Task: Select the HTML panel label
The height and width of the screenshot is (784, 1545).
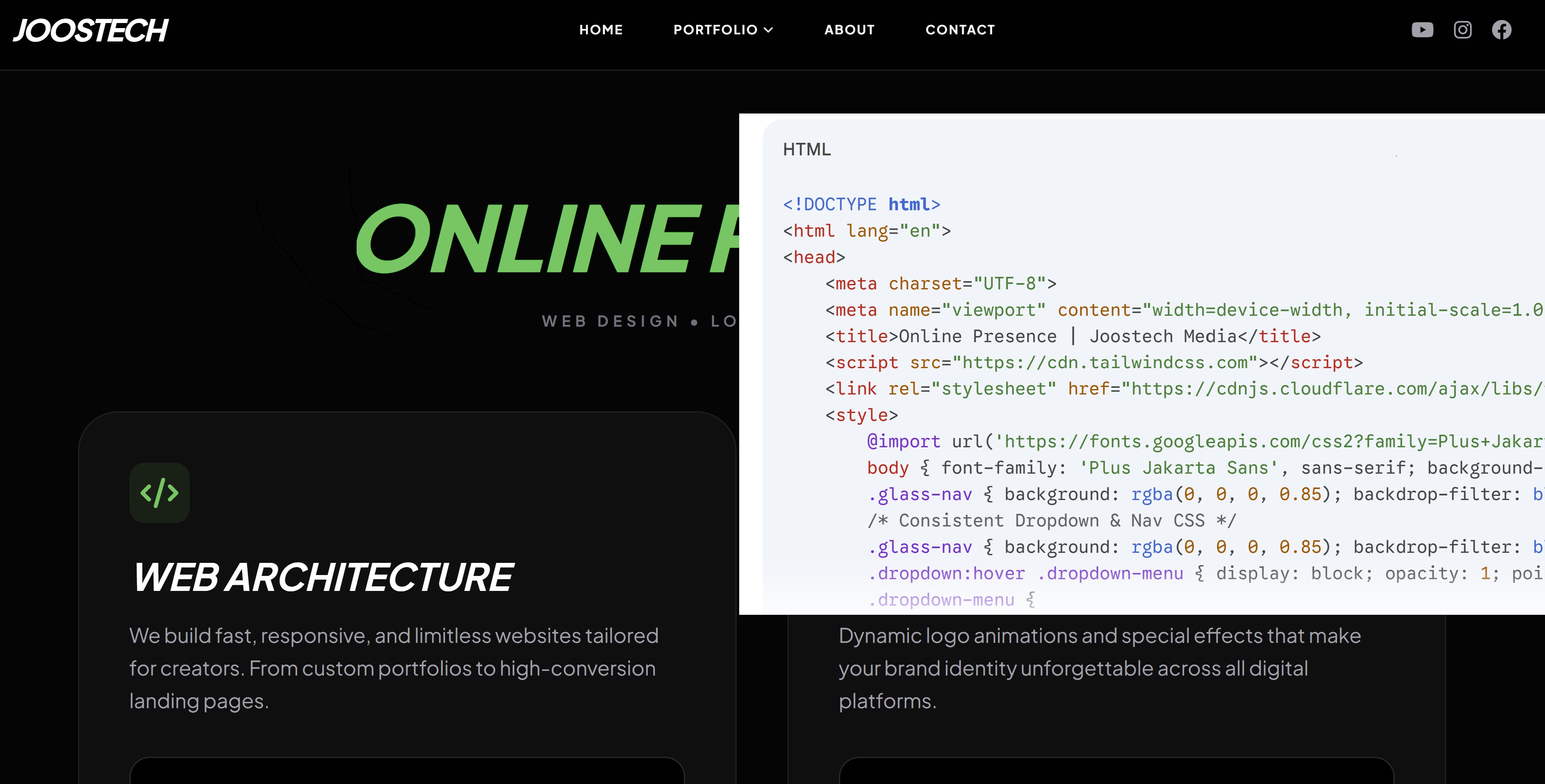Action: [x=807, y=149]
